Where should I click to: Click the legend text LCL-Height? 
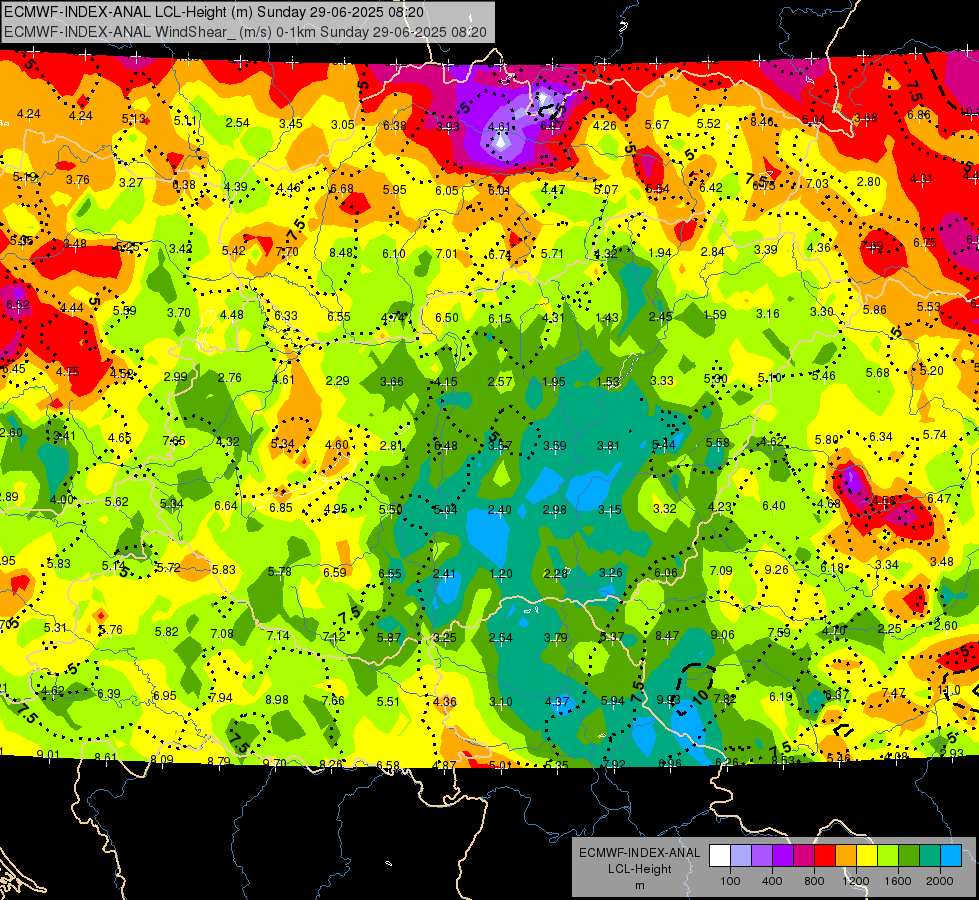click(639, 869)
